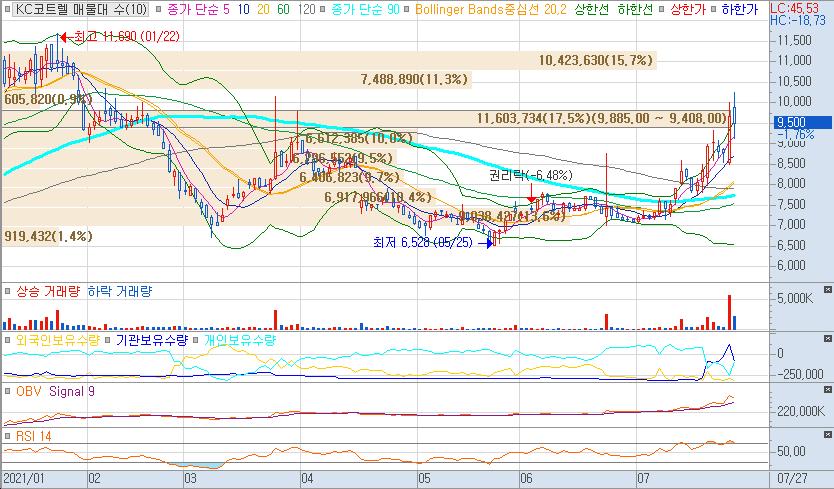Close the investor holdings (보유수량) sub-panel
The height and width of the screenshot is (489, 834).
pos(828,338)
